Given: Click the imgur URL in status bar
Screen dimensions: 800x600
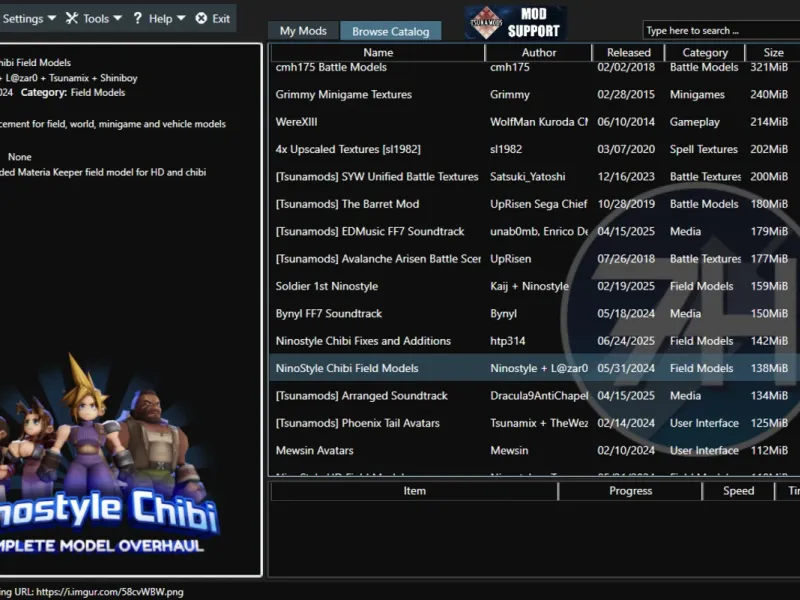Looking at the screenshot, I should point(110,592).
